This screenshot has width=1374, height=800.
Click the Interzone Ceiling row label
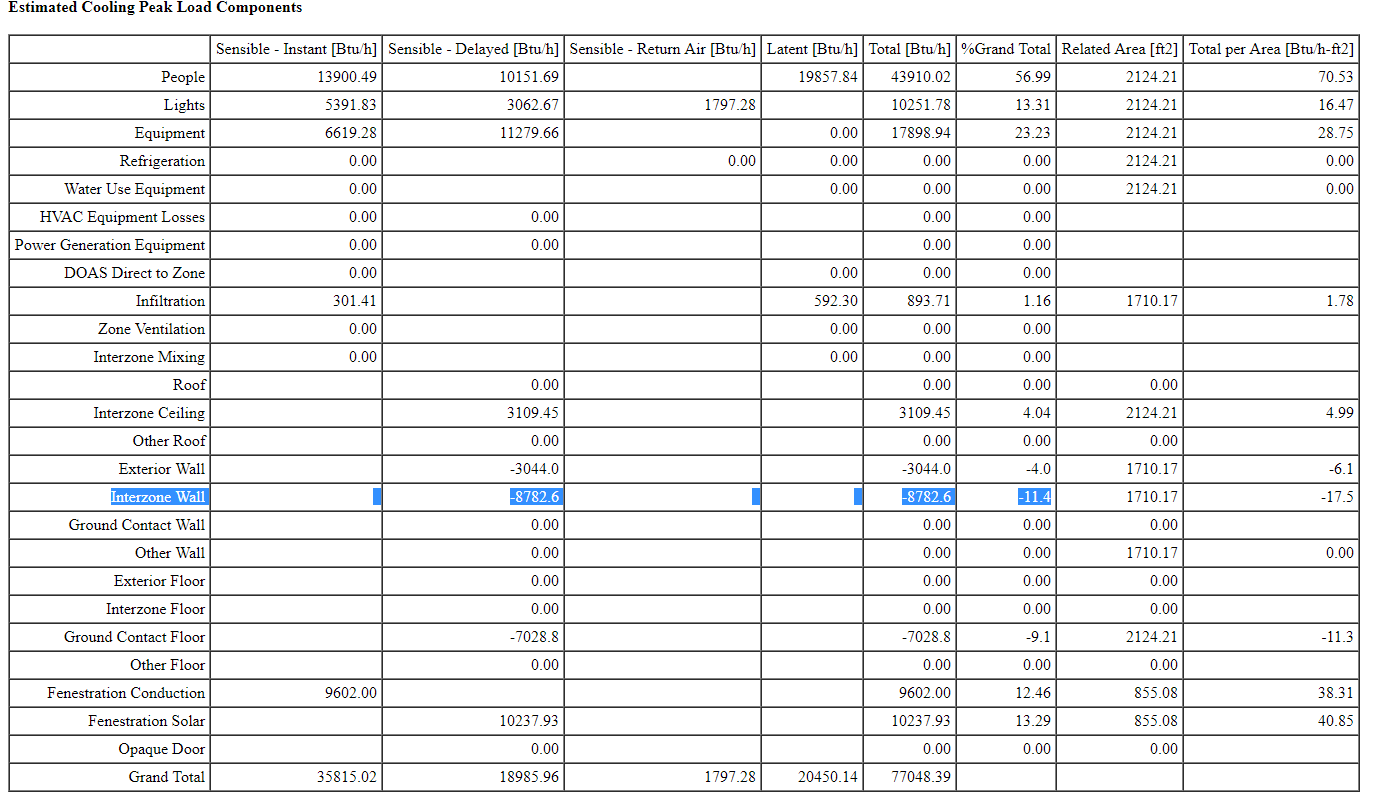tap(149, 413)
